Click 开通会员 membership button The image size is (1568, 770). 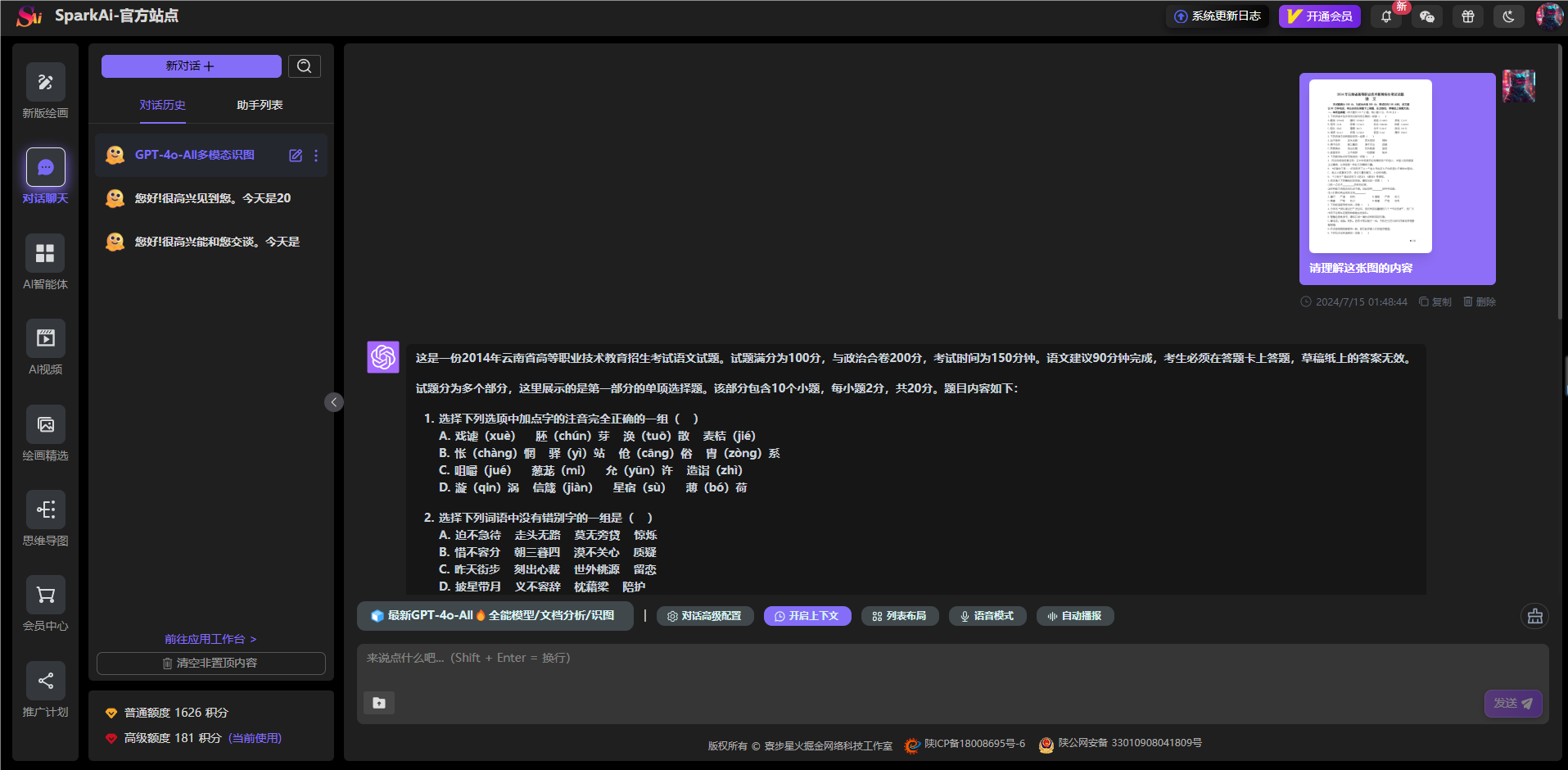click(1319, 16)
